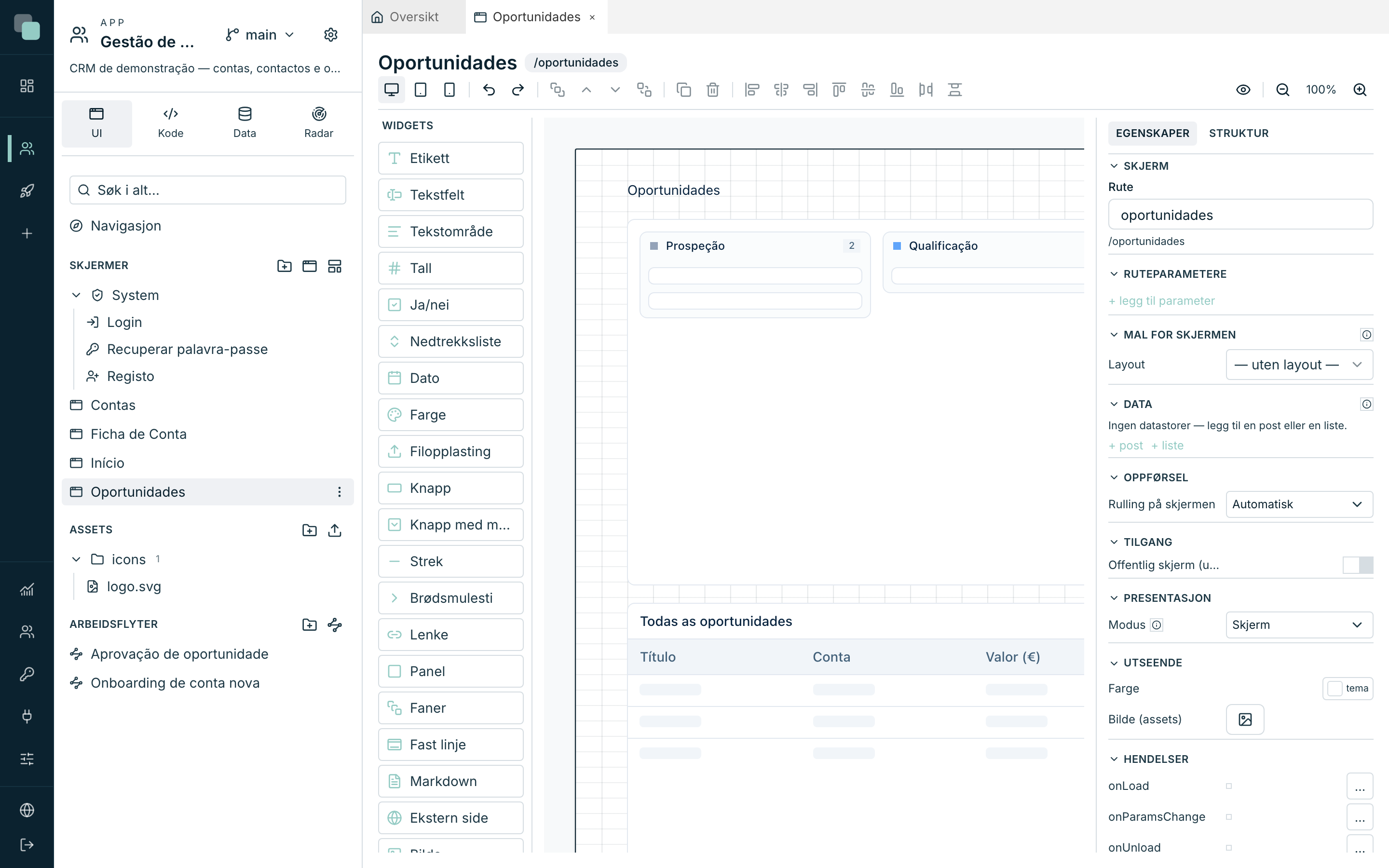Screen dimensions: 1389x868
Task: Align widgets to horizontal center
Action: click(x=781, y=90)
